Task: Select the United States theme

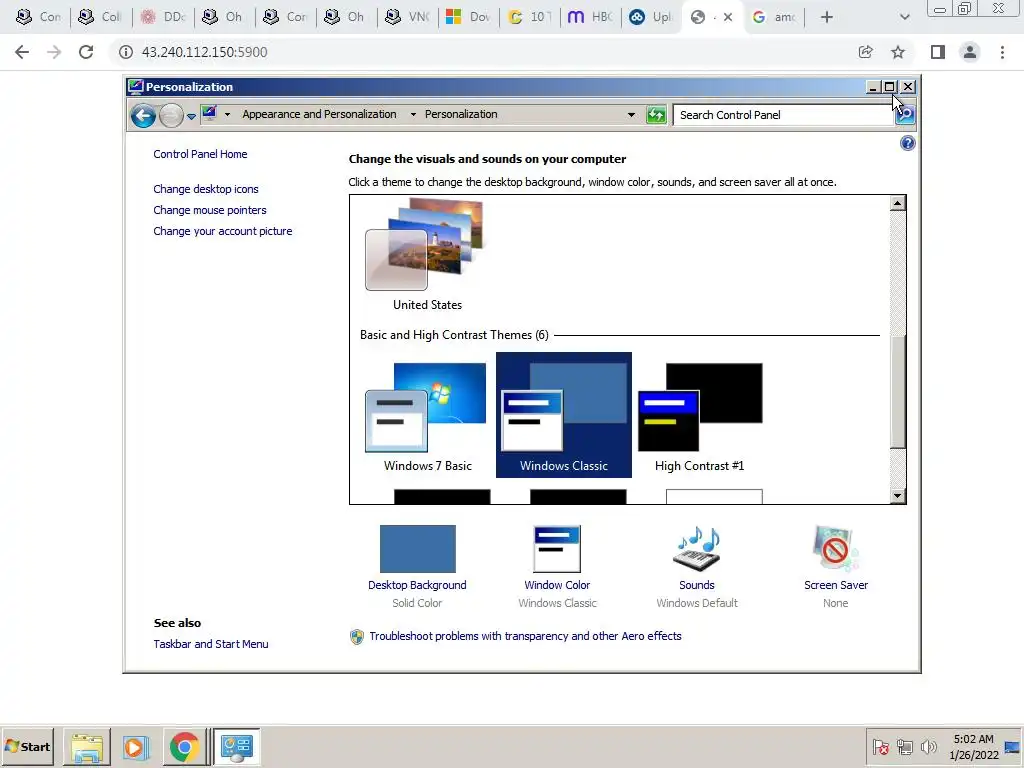Action: [x=427, y=255]
